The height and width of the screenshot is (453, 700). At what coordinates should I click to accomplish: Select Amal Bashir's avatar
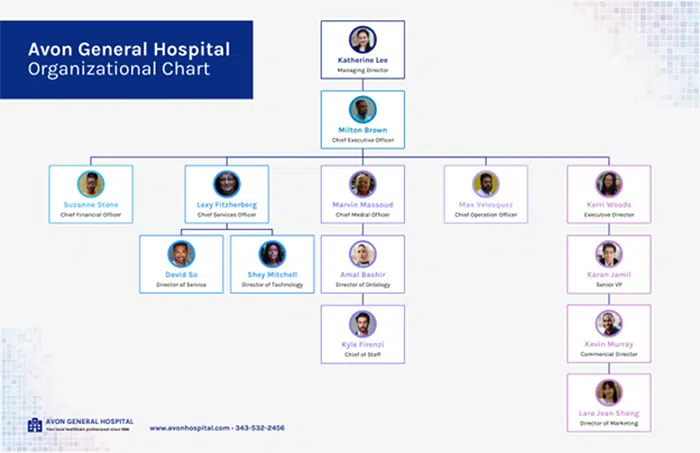tap(362, 254)
